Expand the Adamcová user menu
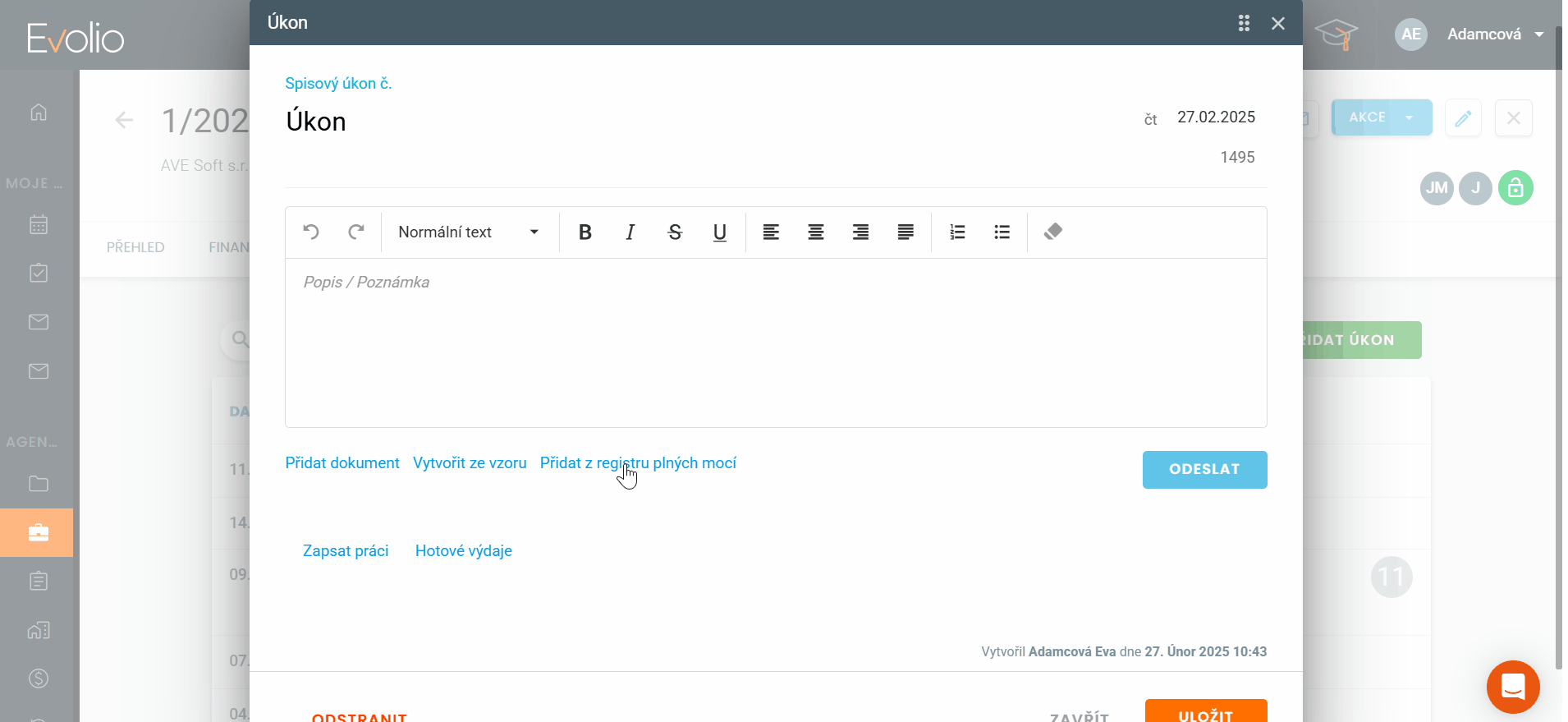The image size is (1568, 722). pyautogui.click(x=1494, y=34)
